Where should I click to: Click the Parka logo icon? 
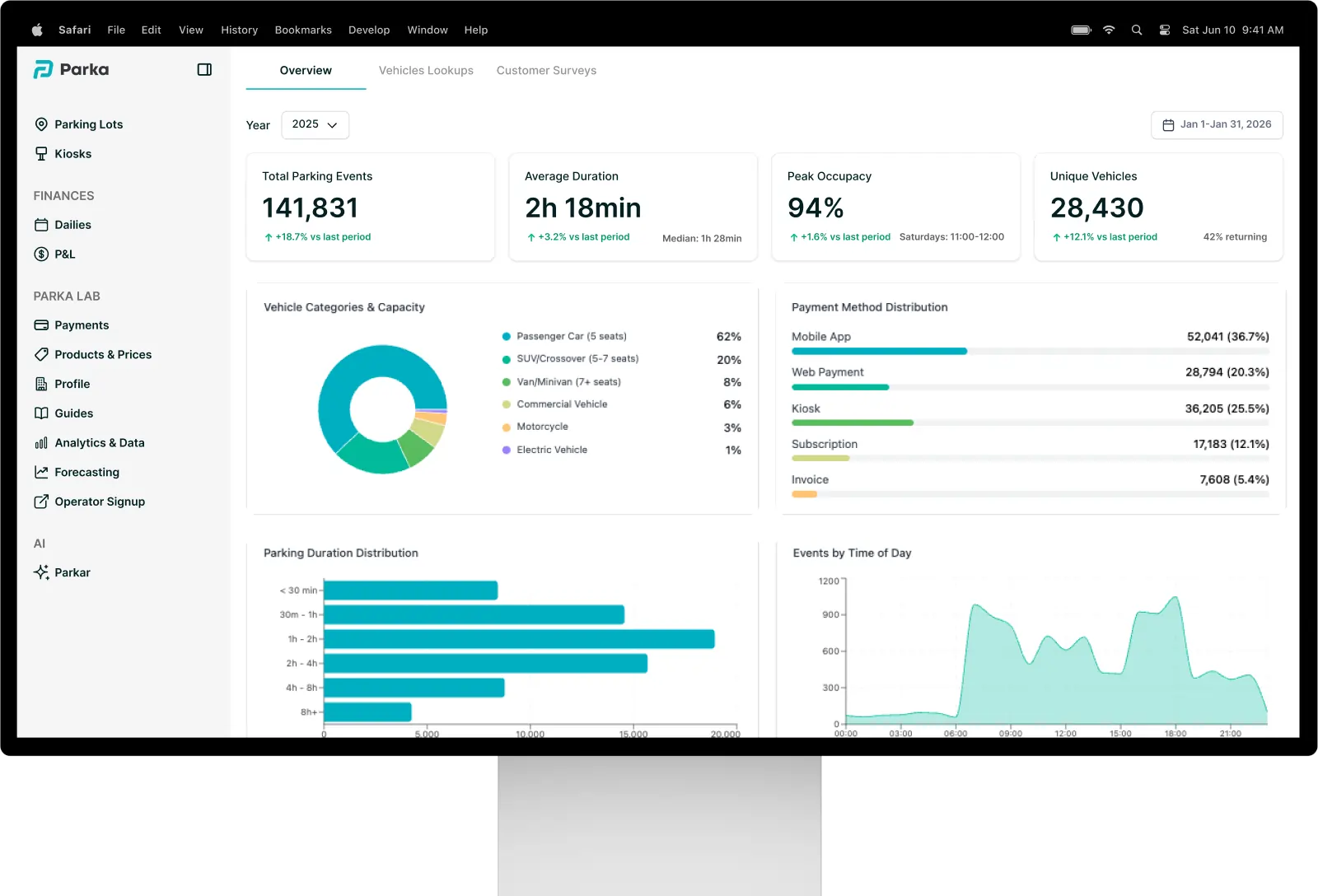point(43,70)
